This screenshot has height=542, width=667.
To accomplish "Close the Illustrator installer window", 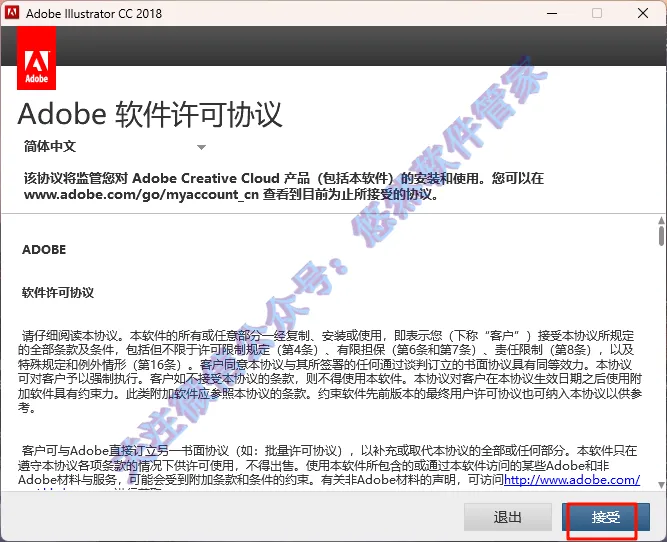I will [643, 13].
